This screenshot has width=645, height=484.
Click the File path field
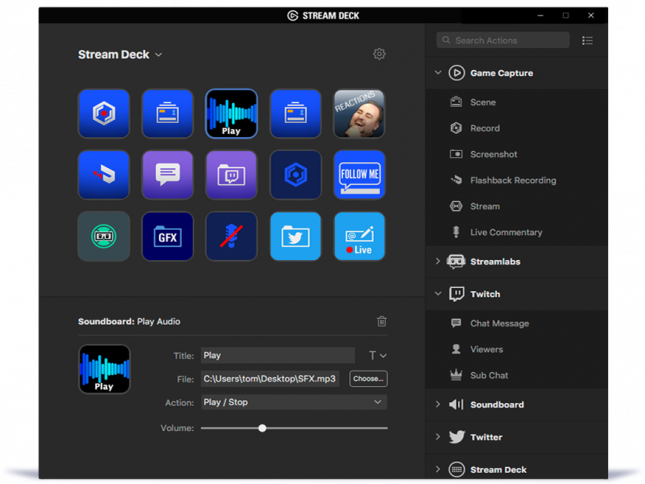click(270, 379)
